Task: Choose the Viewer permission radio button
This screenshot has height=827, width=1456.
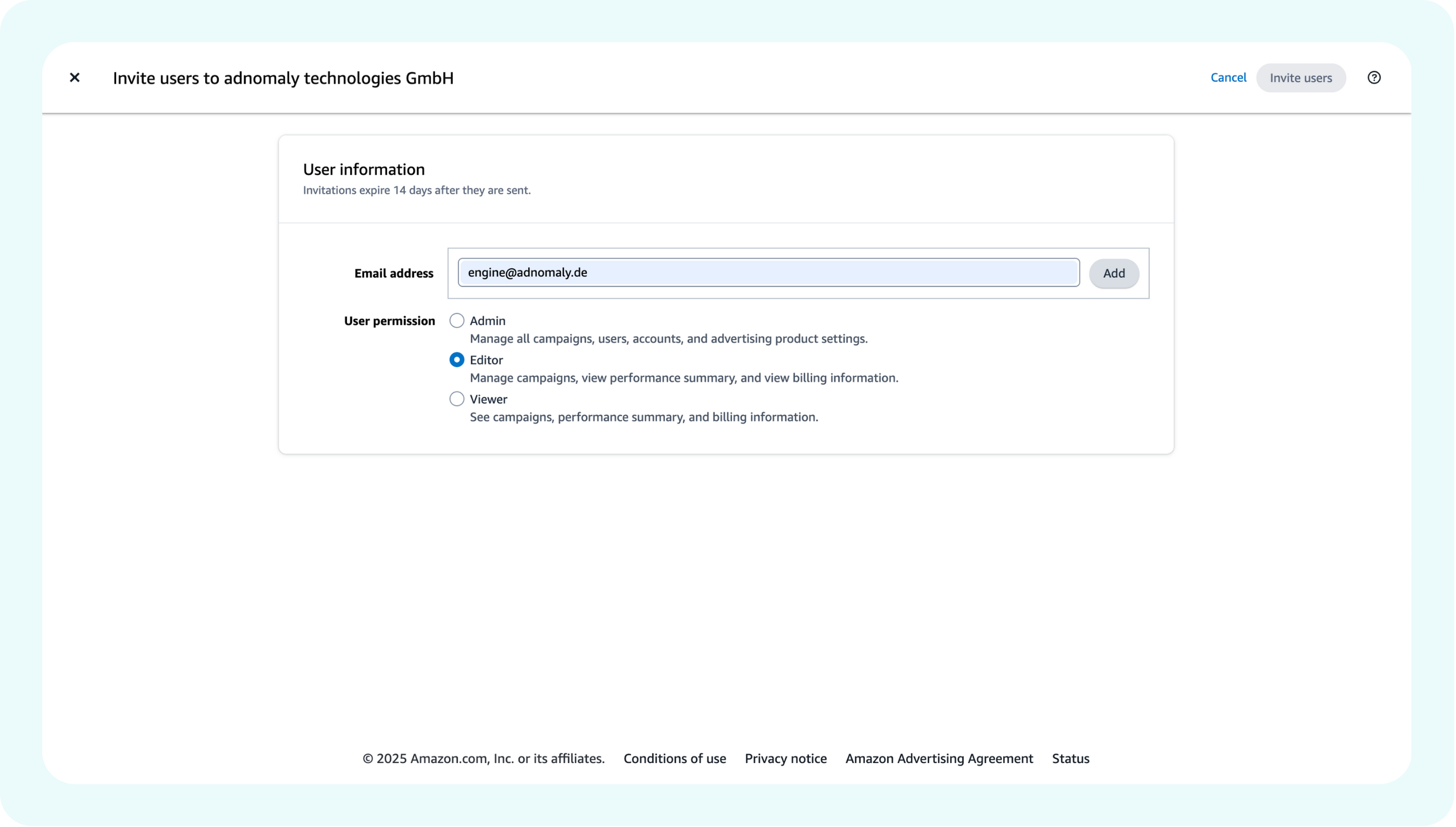Action: (x=456, y=399)
